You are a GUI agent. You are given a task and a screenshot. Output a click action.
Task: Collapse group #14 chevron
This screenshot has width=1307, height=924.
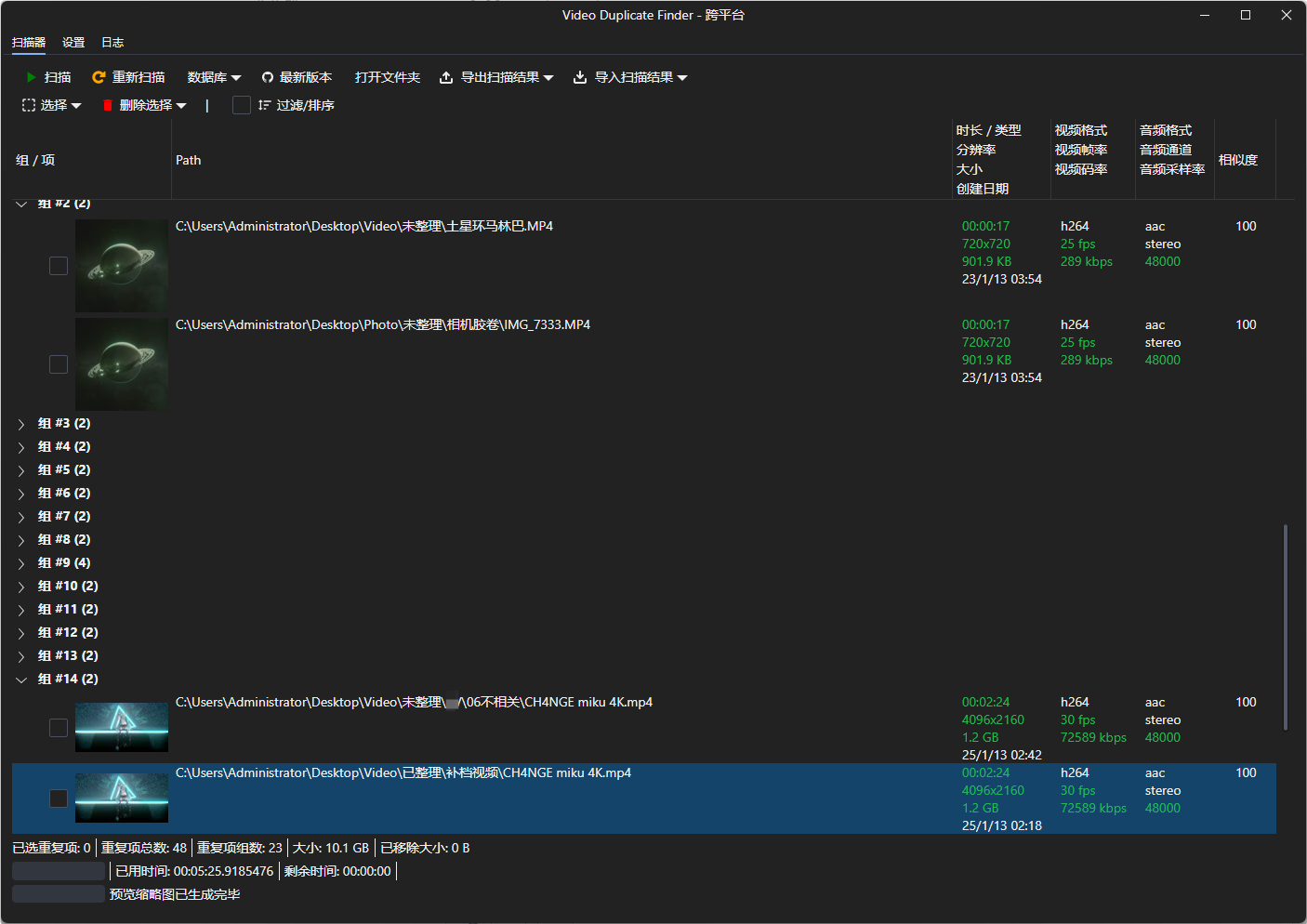pyautogui.click(x=21, y=680)
